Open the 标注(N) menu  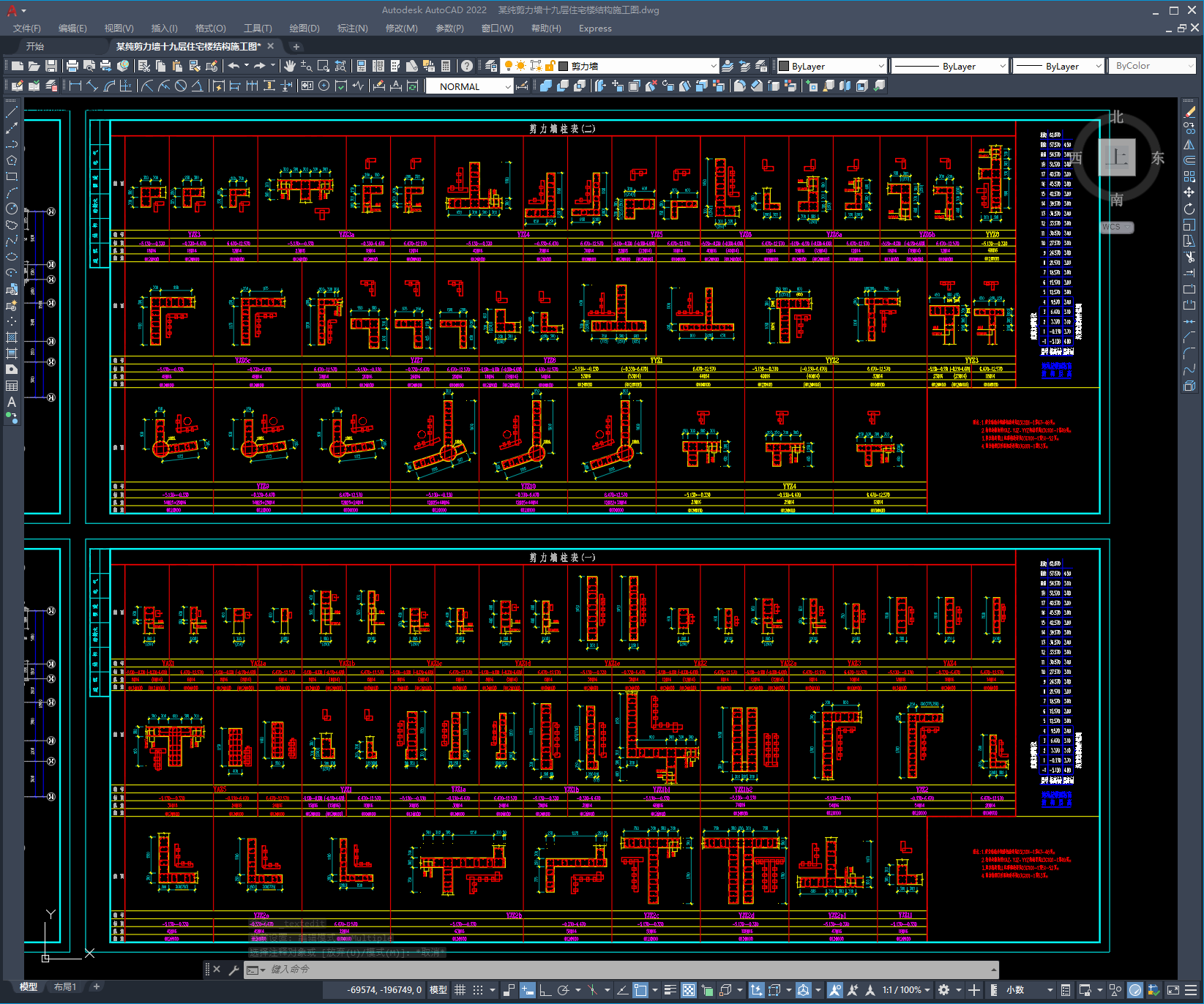click(352, 29)
